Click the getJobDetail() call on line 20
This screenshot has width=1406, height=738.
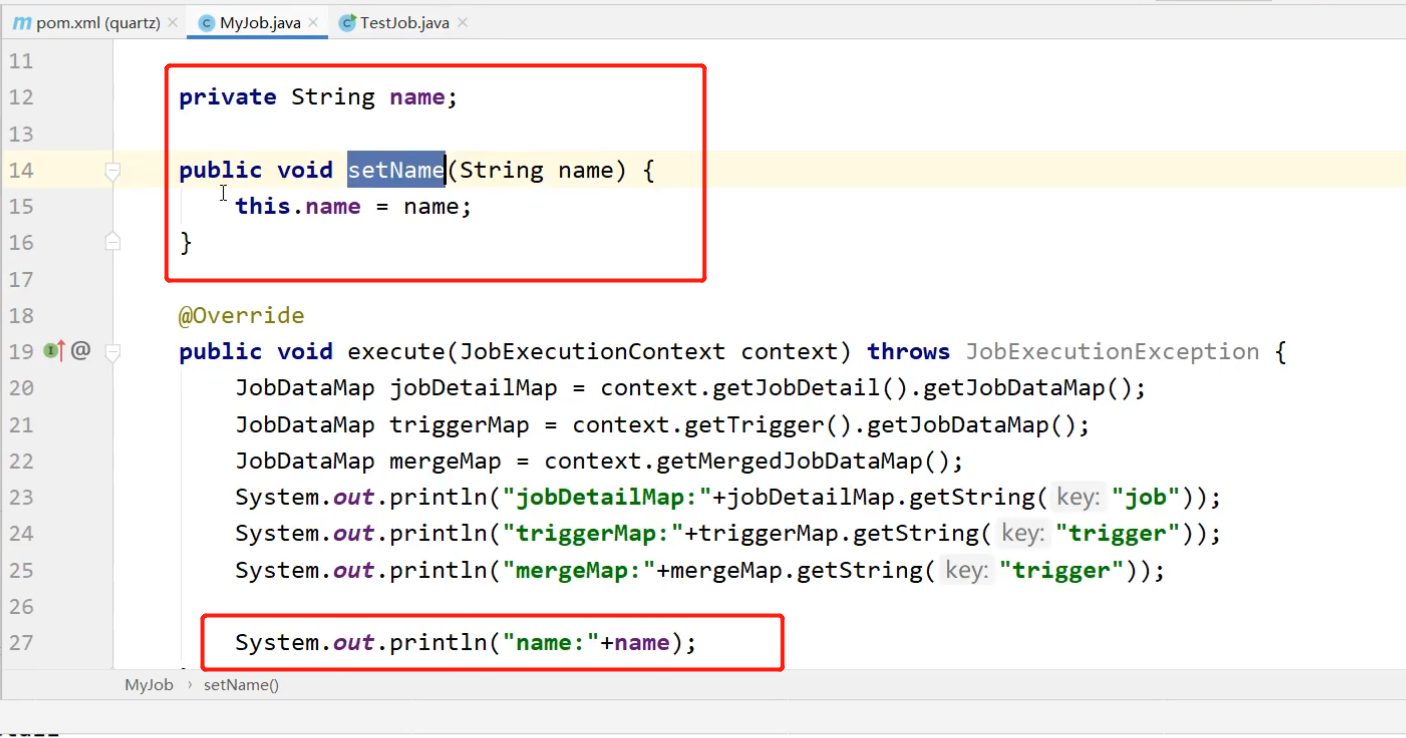(x=797, y=388)
